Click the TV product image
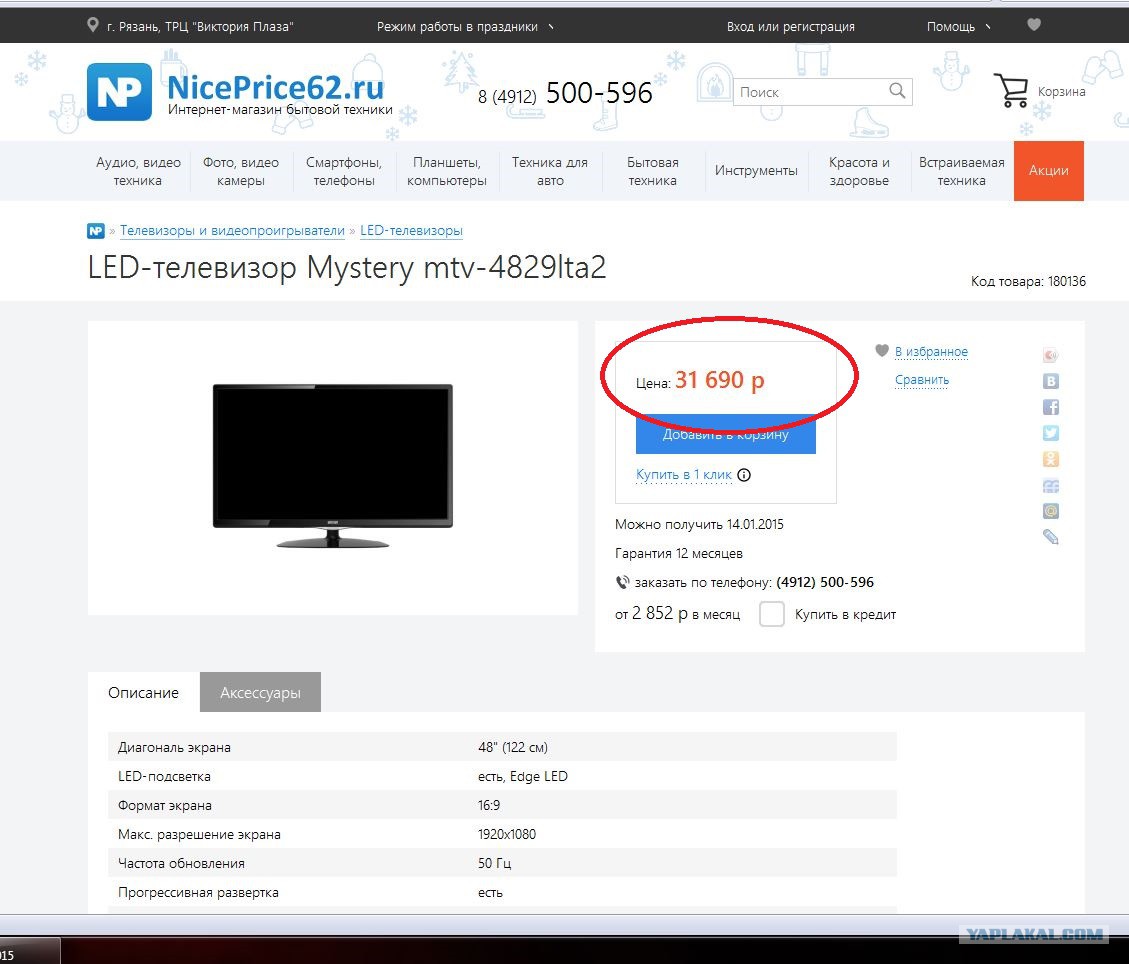The width and height of the screenshot is (1129, 964). (333, 466)
